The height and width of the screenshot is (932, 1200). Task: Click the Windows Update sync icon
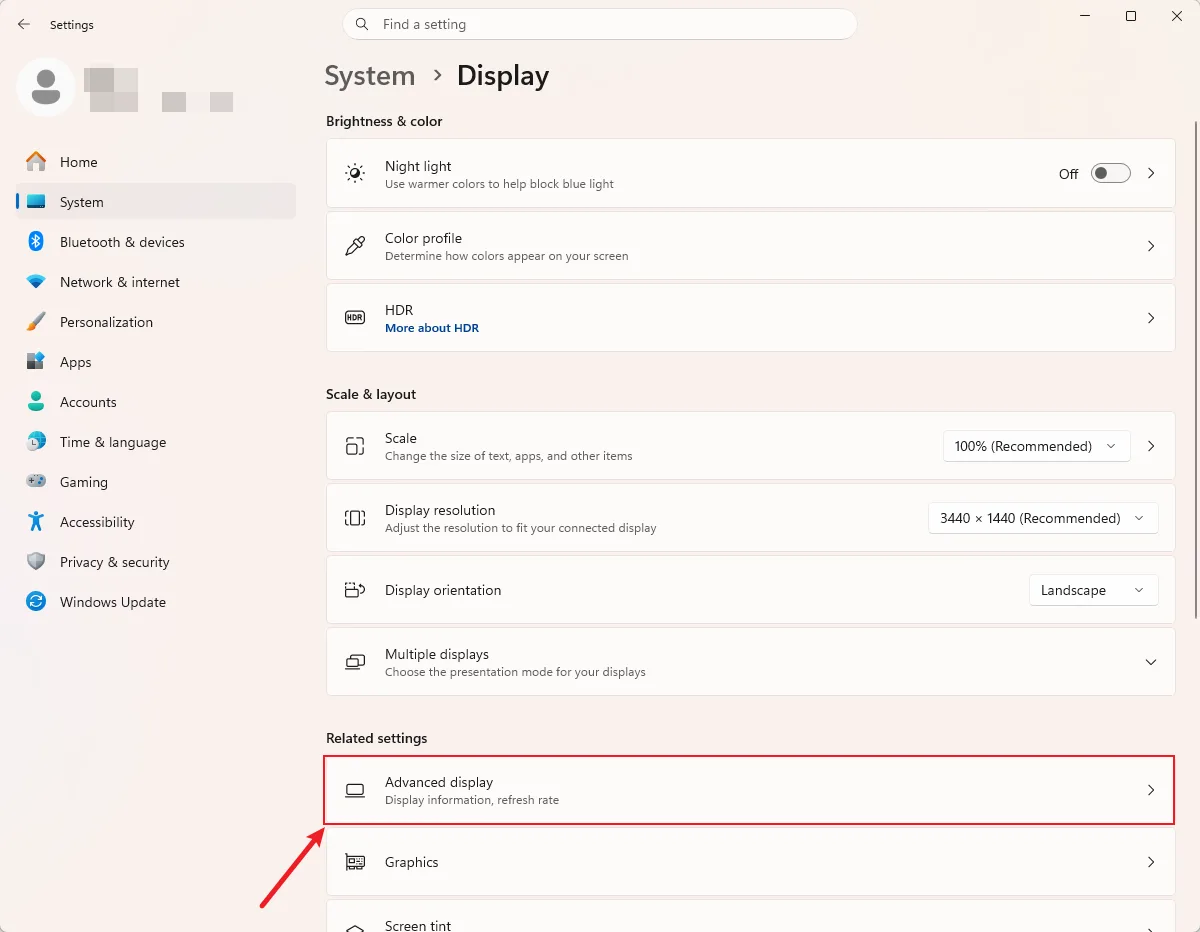[x=36, y=602]
